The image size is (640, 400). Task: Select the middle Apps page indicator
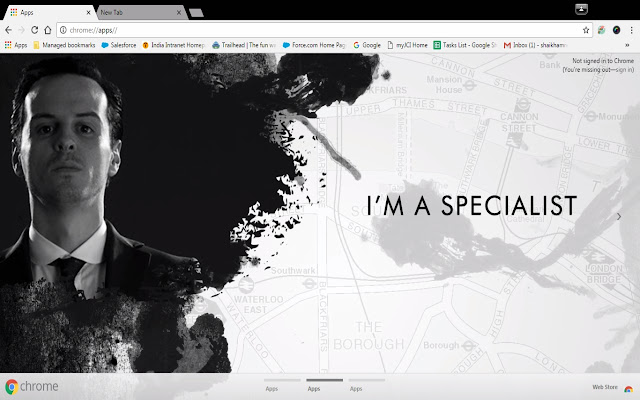click(x=324, y=385)
